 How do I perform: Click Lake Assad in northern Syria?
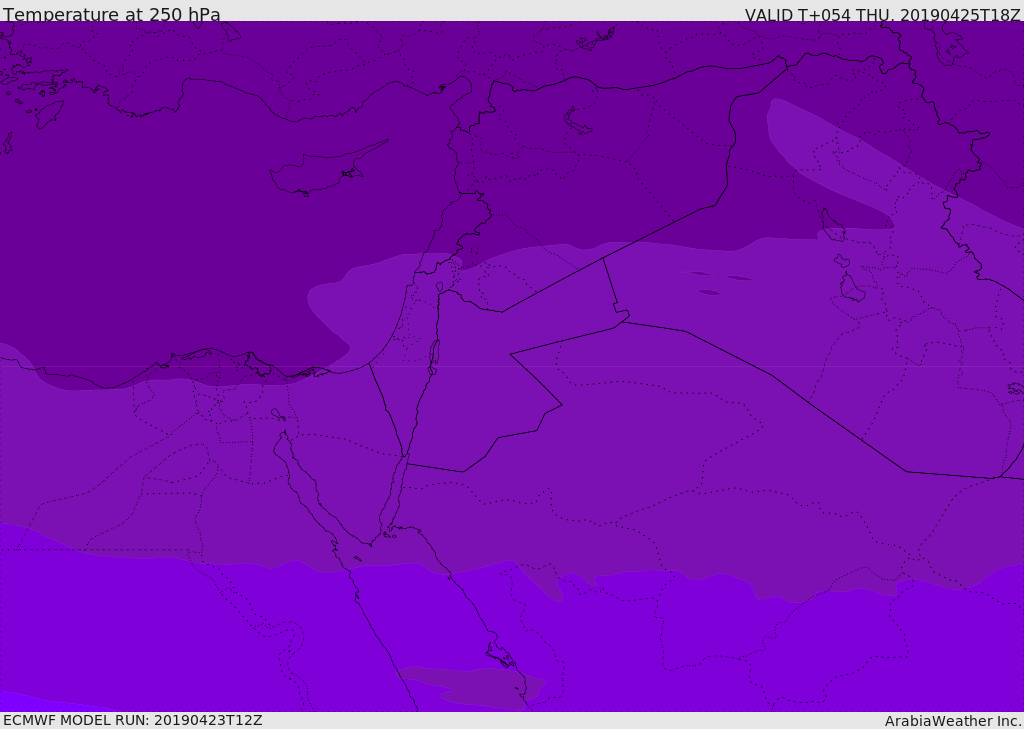pyautogui.click(x=576, y=122)
